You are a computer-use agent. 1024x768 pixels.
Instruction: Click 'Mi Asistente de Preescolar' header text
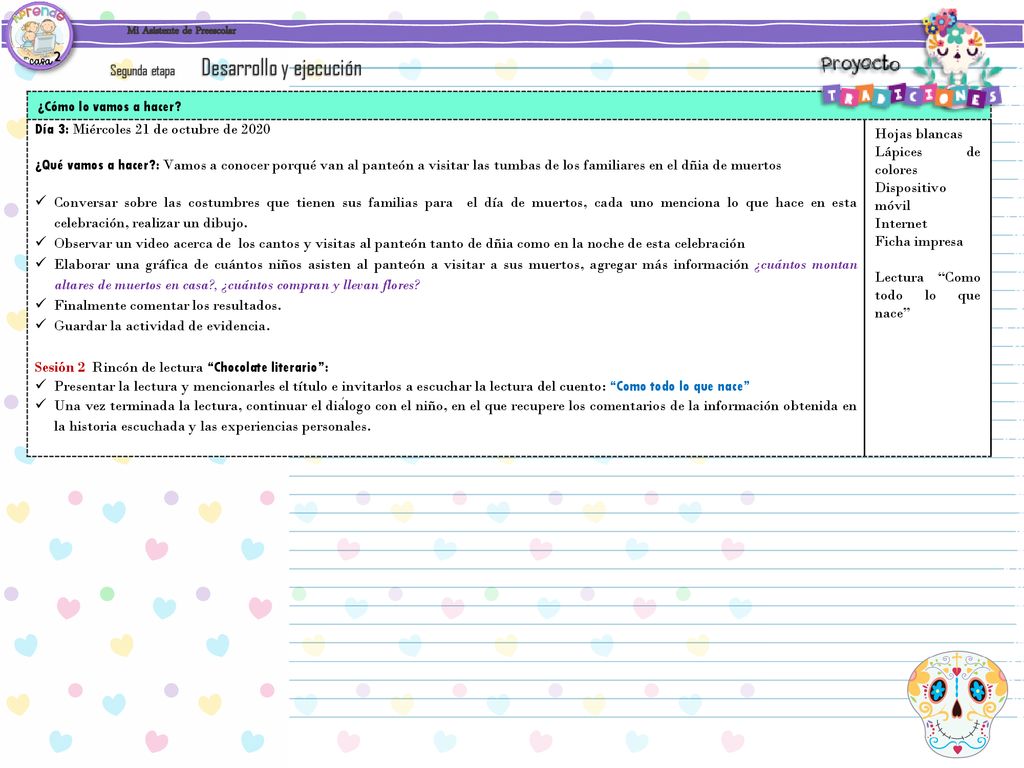click(182, 30)
